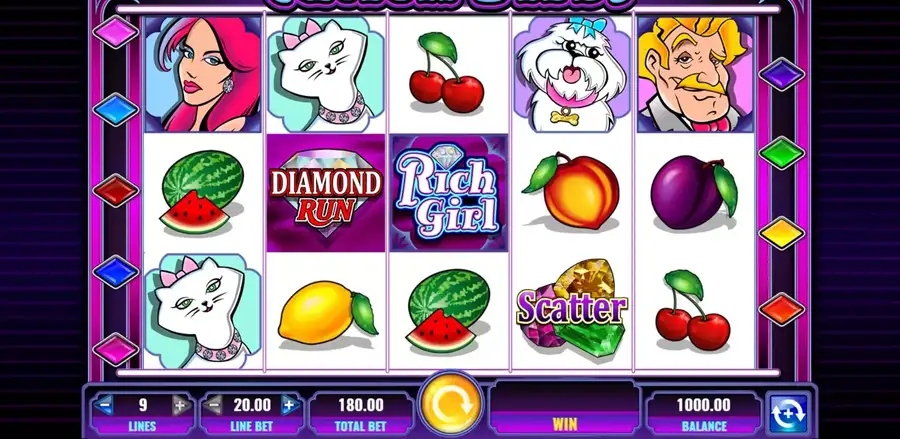Screen dimensions: 900x439
Task: Lower the line bet amount
Action: click(213, 405)
